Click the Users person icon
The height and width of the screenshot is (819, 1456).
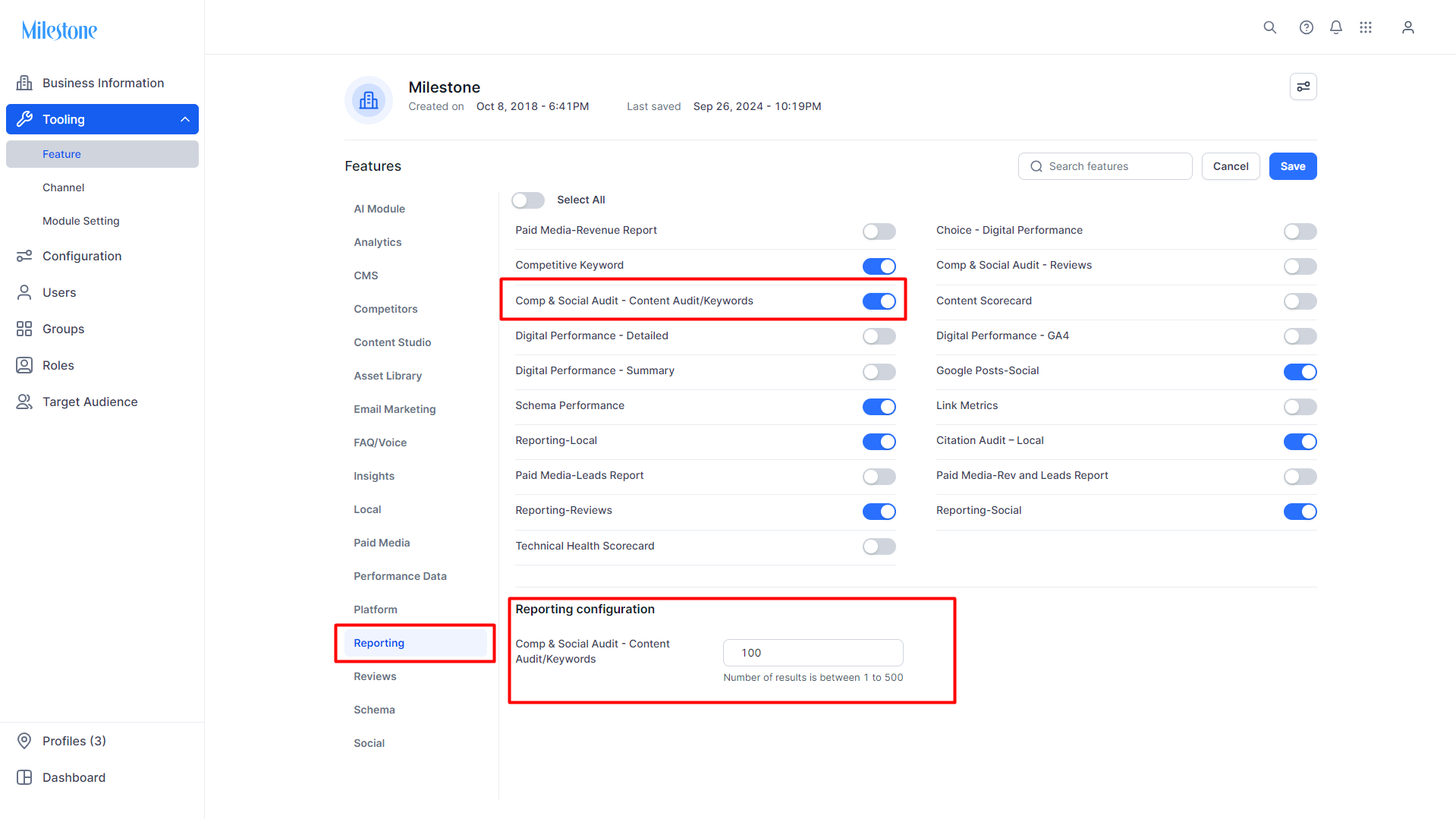click(24, 292)
